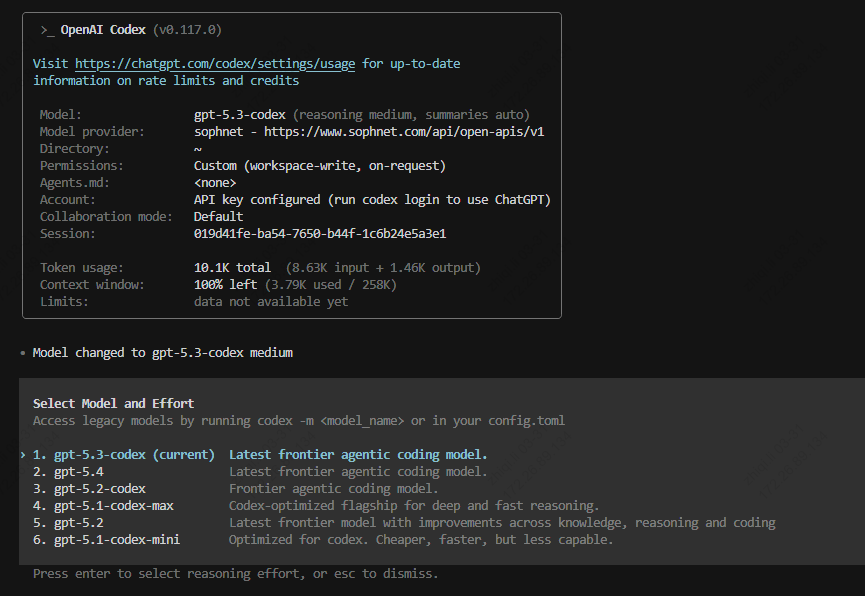
Task: Click the data not available yet limits text
Action: pyautogui.click(x=270, y=302)
